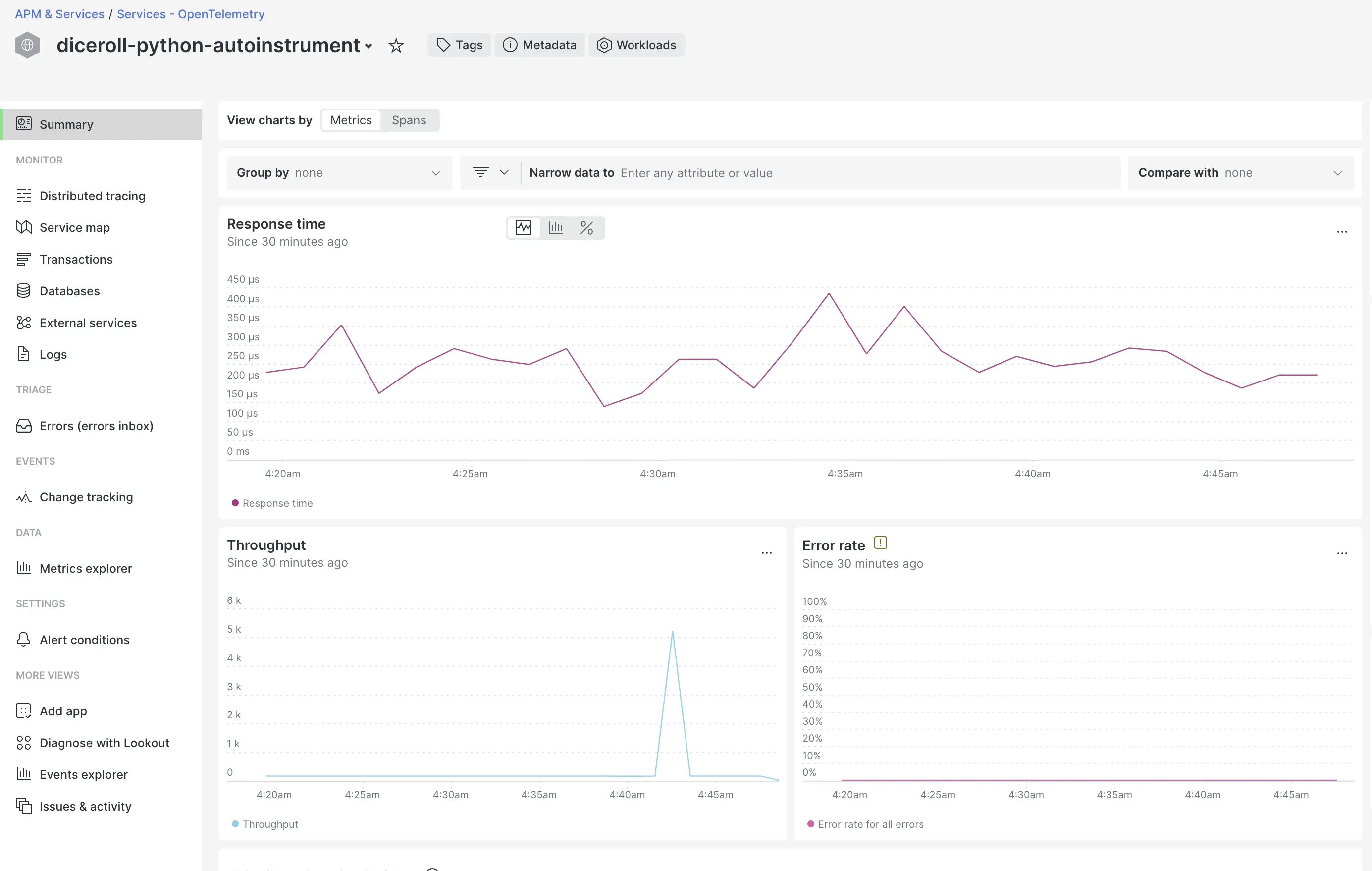Image resolution: width=1372 pixels, height=871 pixels.
Task: Expand the Compare with dropdown
Action: (1241, 173)
